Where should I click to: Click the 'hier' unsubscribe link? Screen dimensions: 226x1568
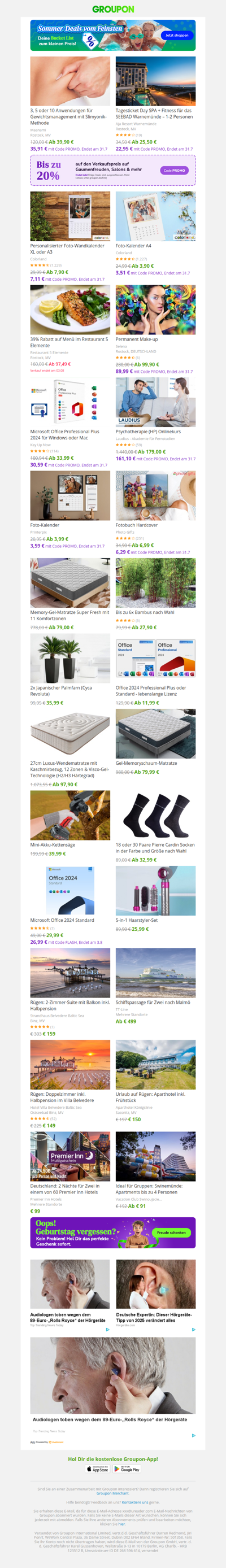pyautogui.click(x=122, y=1523)
